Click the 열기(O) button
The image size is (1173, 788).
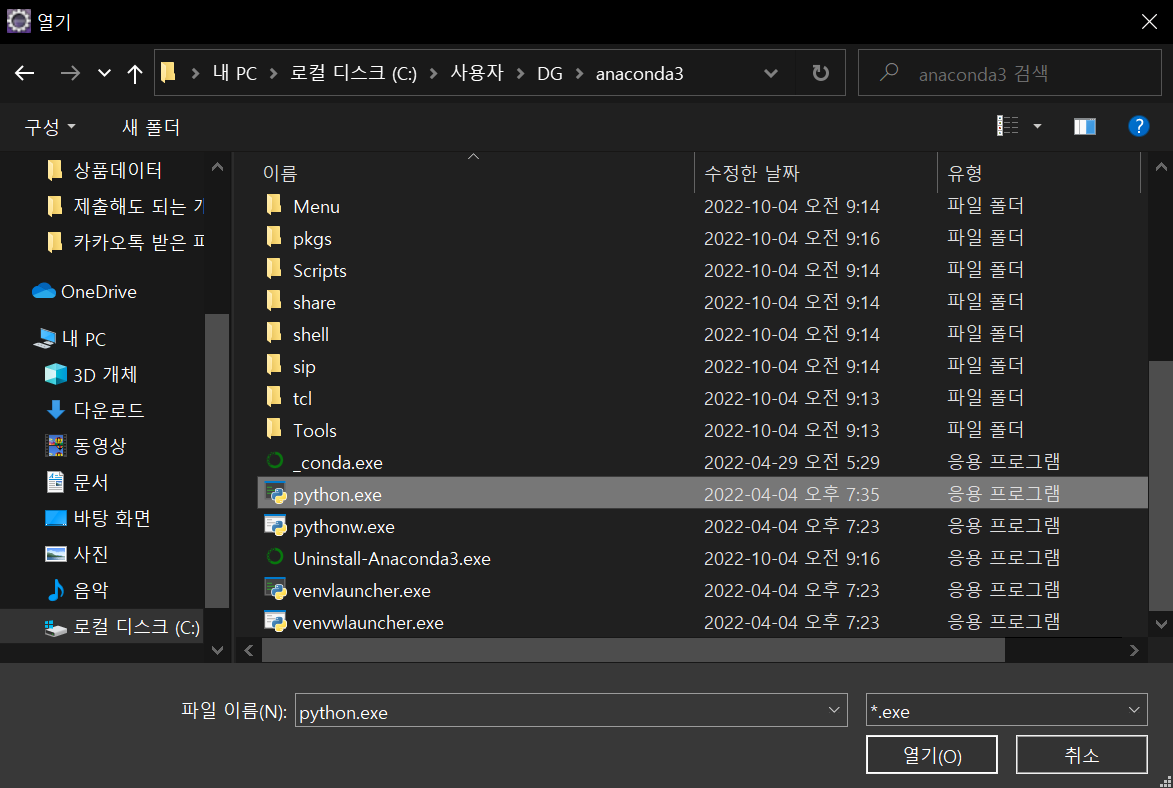tap(931, 754)
